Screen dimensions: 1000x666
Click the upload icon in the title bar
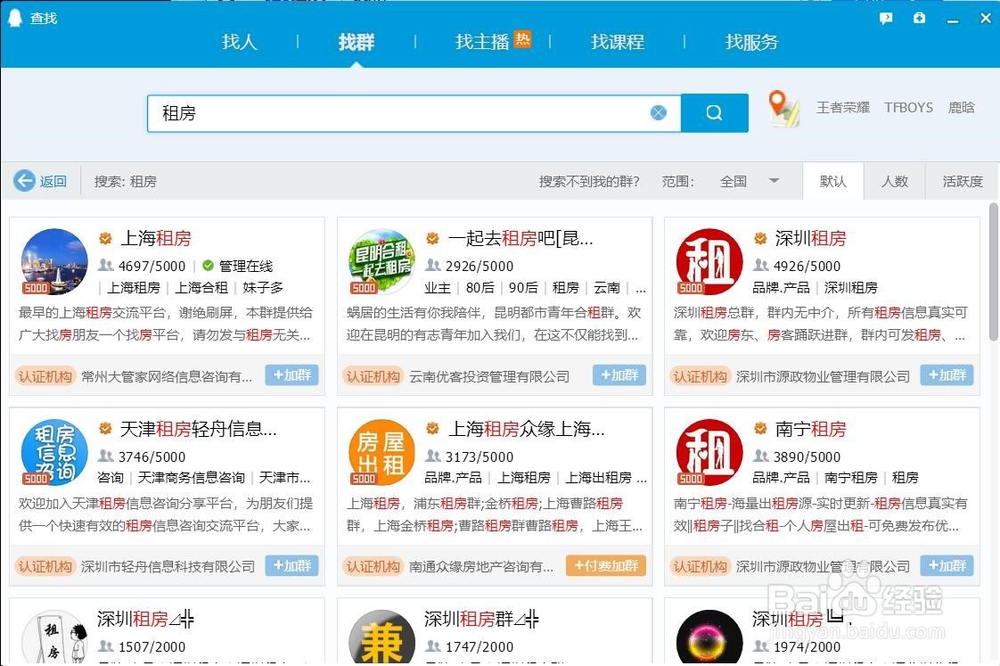[x=918, y=17]
